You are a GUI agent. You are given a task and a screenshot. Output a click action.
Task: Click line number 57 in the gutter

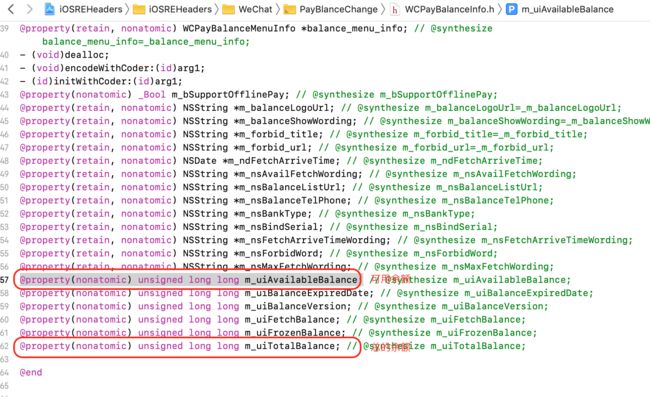(5, 280)
